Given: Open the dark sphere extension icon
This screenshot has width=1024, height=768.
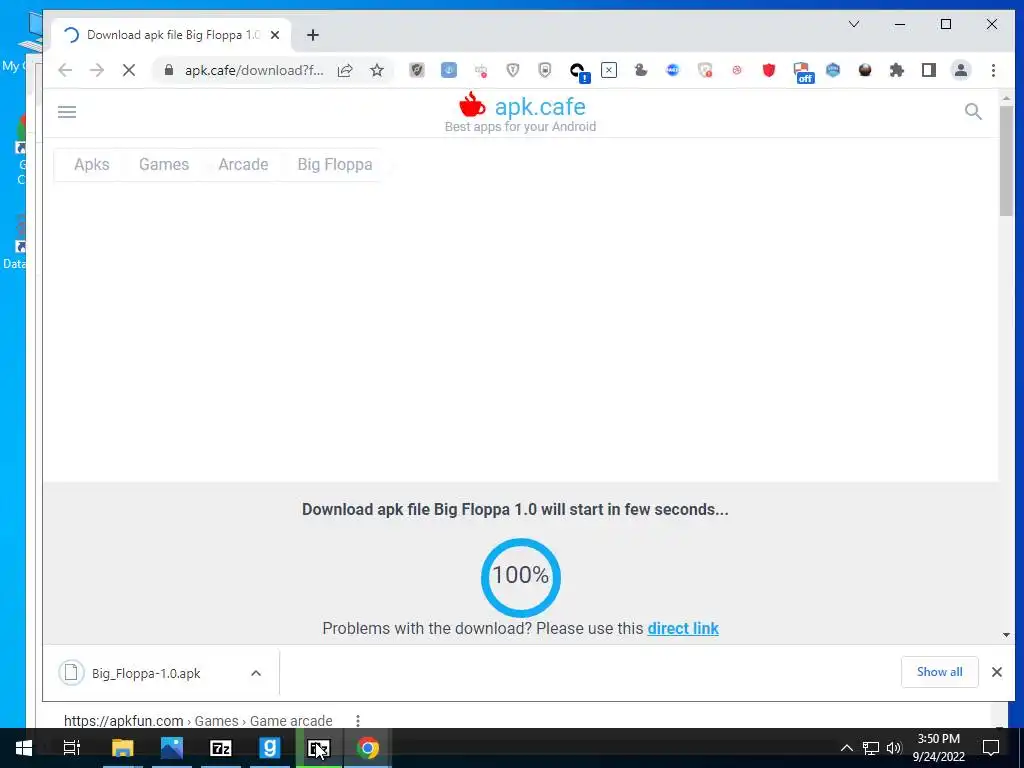Looking at the screenshot, I should 865,70.
